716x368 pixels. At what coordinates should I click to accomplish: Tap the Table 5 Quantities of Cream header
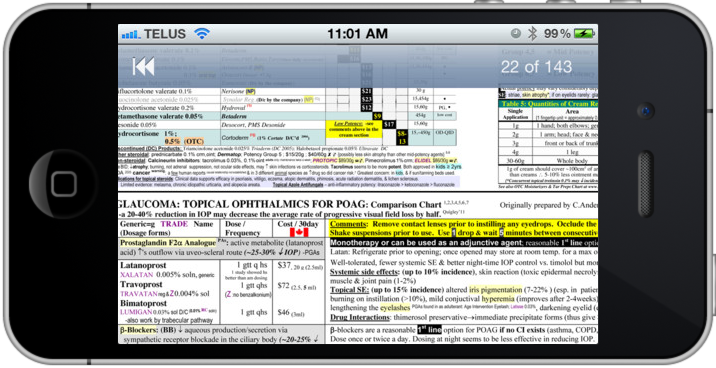[x=549, y=104]
